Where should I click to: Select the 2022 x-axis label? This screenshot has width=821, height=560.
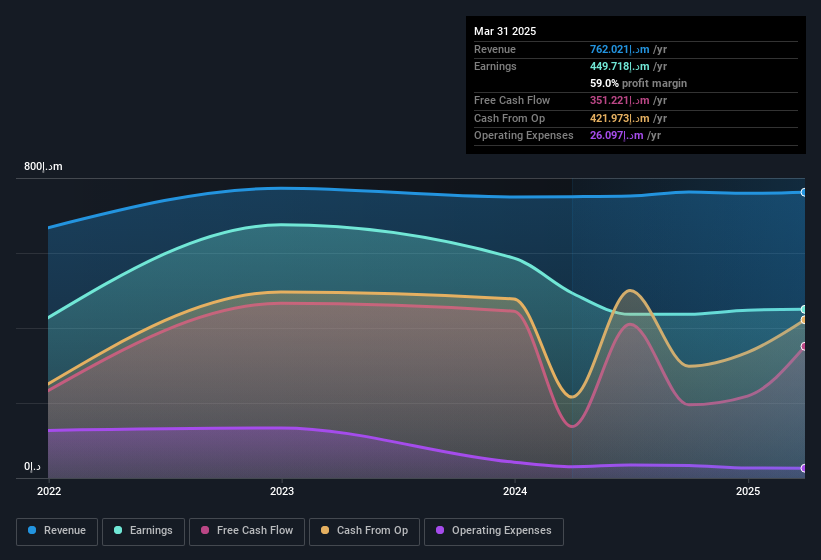49,491
